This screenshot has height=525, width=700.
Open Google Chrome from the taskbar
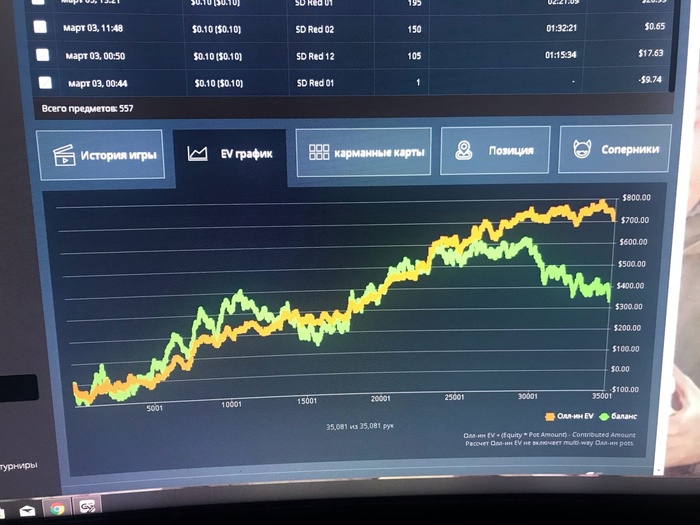point(57,508)
